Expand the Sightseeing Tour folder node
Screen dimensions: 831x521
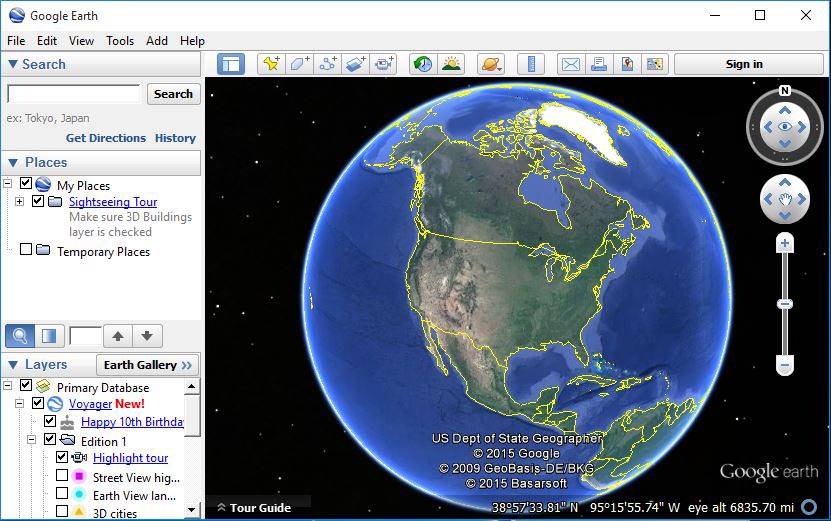click(20, 201)
